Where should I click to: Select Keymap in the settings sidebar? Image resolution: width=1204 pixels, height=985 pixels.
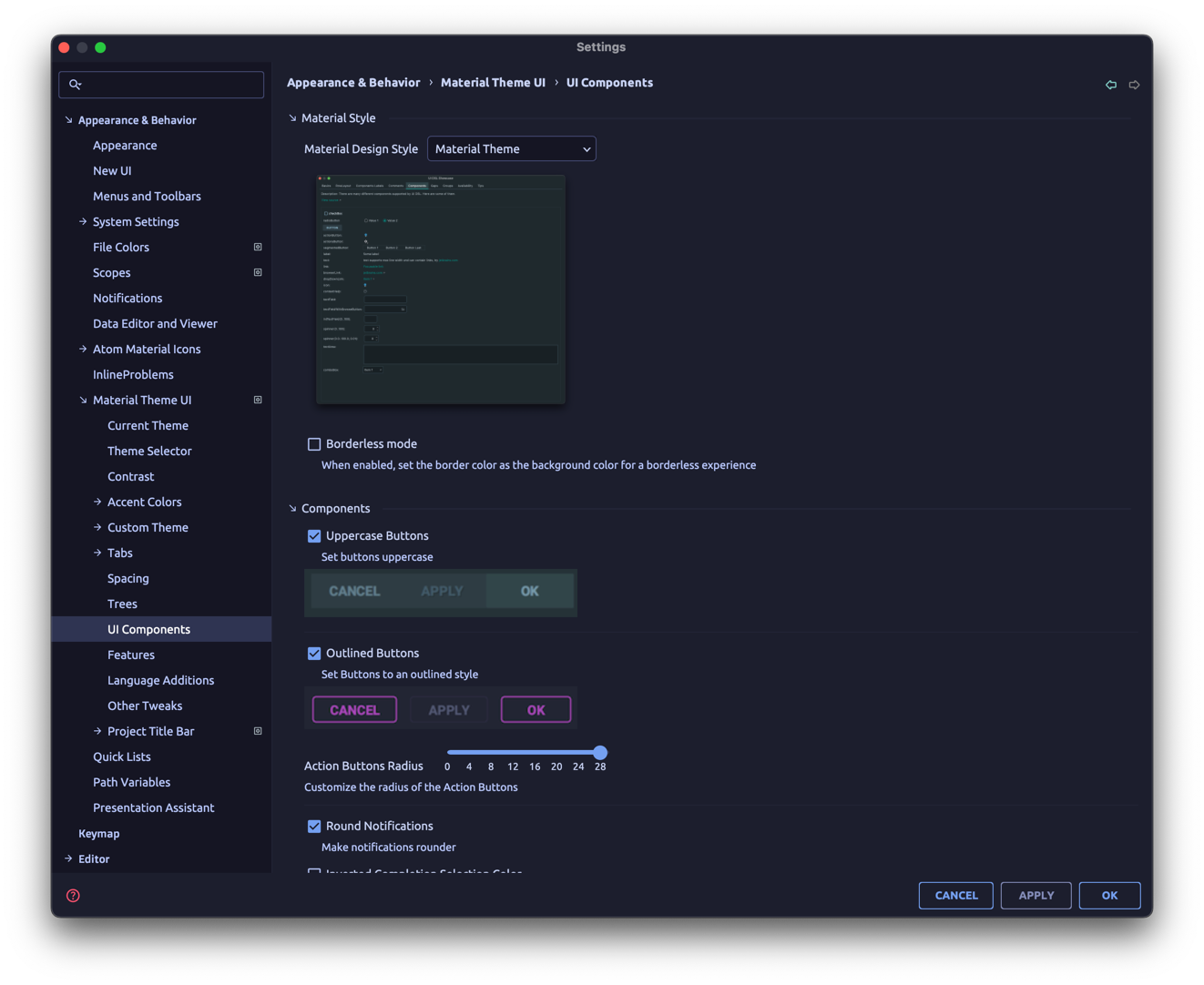(x=98, y=833)
